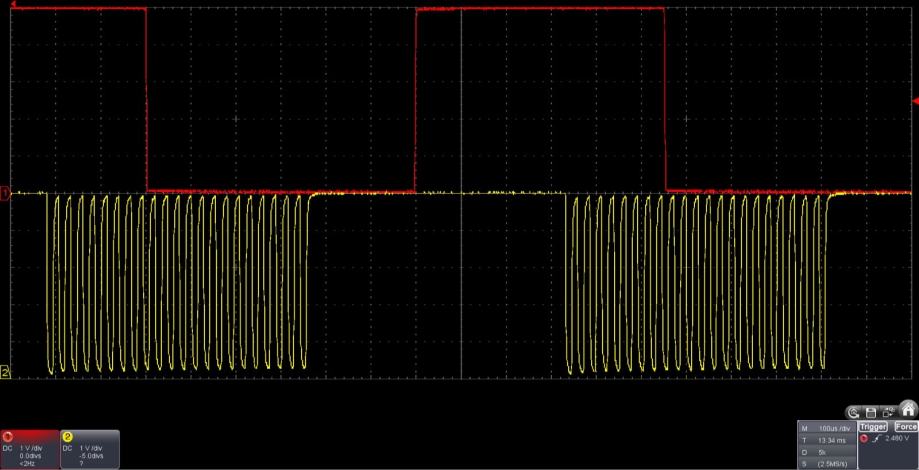
Task: Click the save floppy disk icon
Action: click(871, 413)
